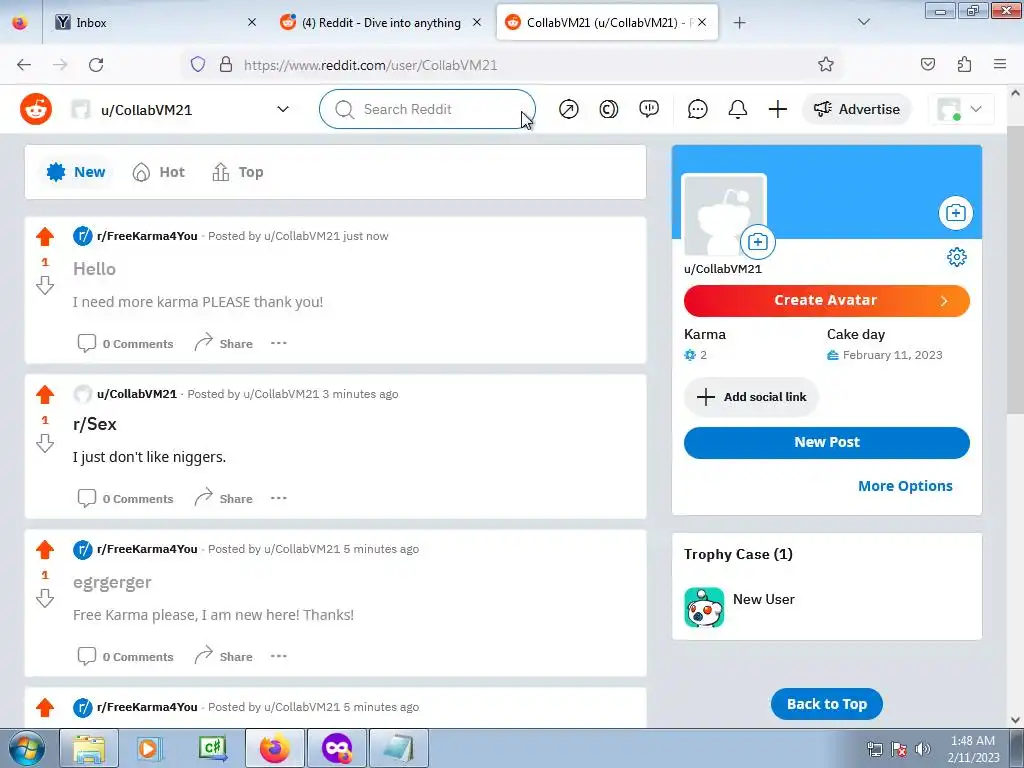Click the banner image upload camera icon
Image resolution: width=1024 pixels, height=768 pixels.
click(x=955, y=213)
